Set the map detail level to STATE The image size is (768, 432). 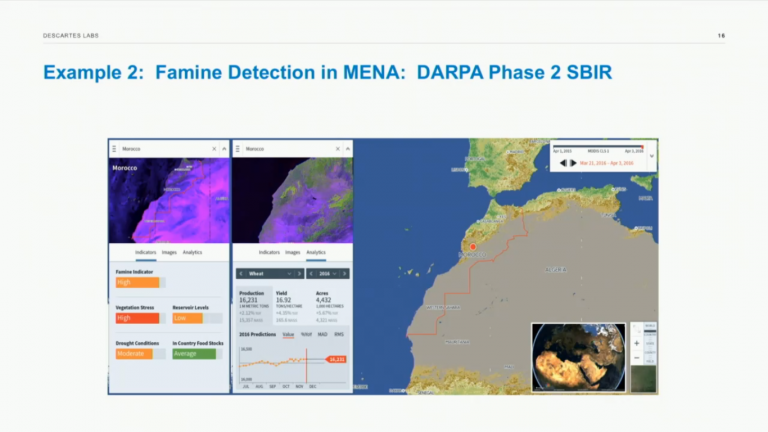pyautogui.click(x=650, y=343)
